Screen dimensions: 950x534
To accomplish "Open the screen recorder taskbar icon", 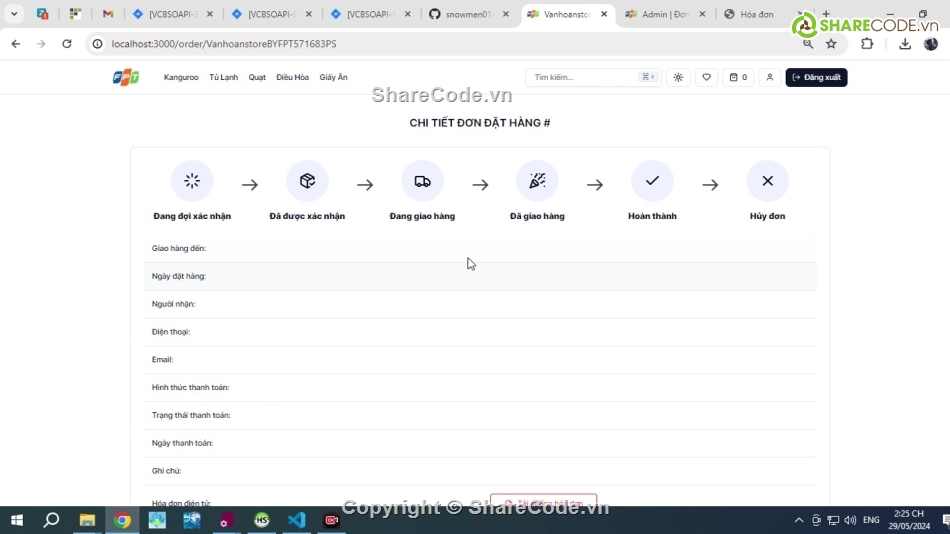I will point(331,520).
